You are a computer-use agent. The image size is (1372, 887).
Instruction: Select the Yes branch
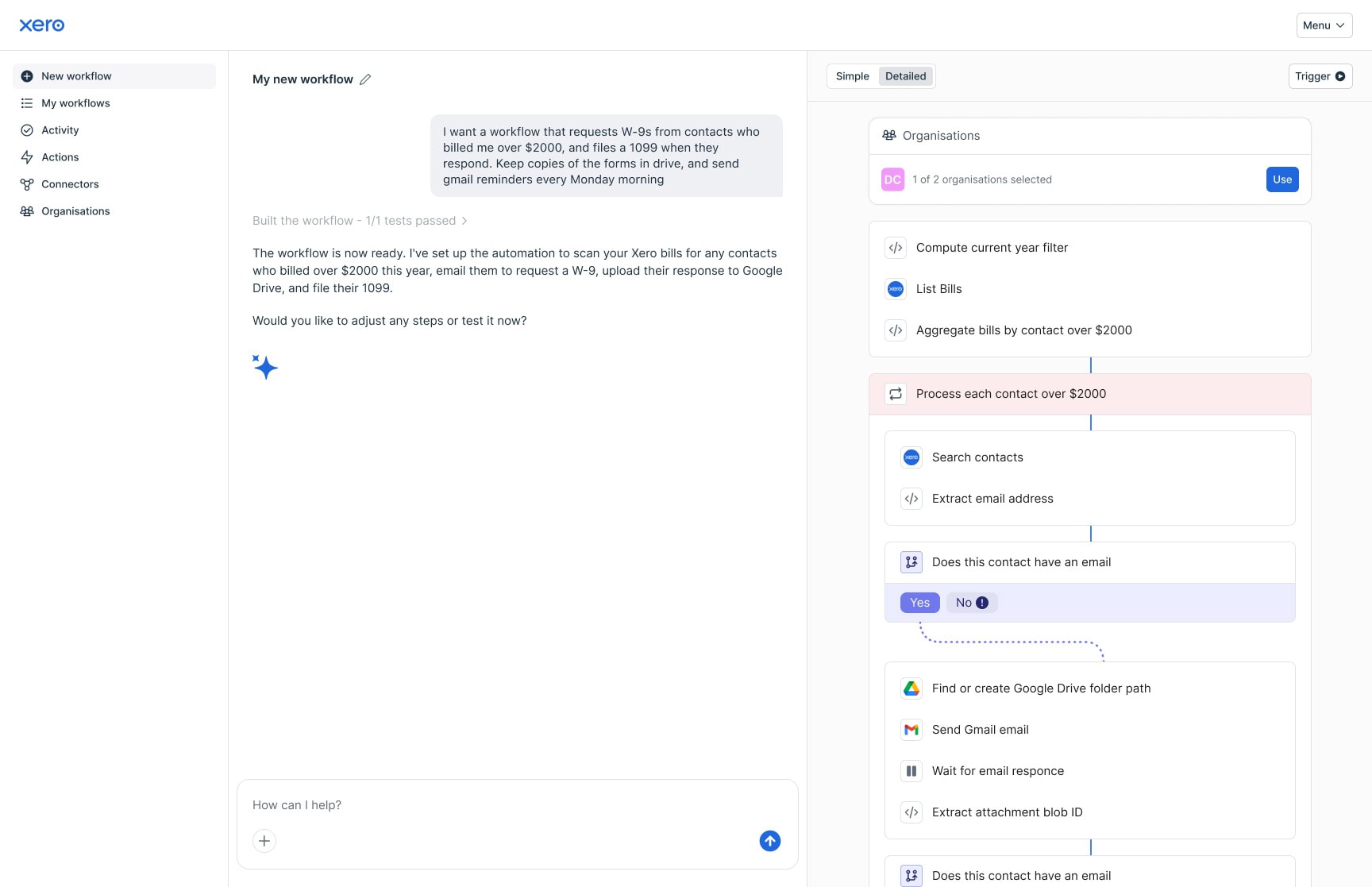(x=920, y=603)
